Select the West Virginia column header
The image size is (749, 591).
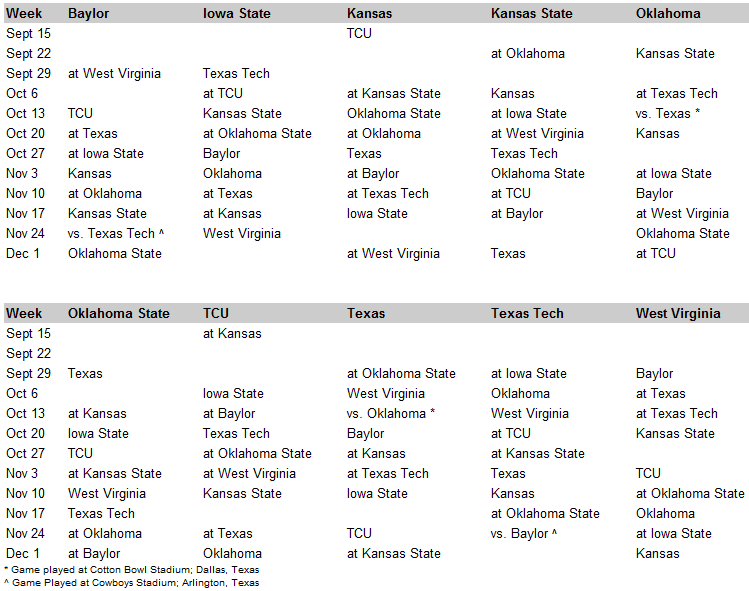point(678,313)
